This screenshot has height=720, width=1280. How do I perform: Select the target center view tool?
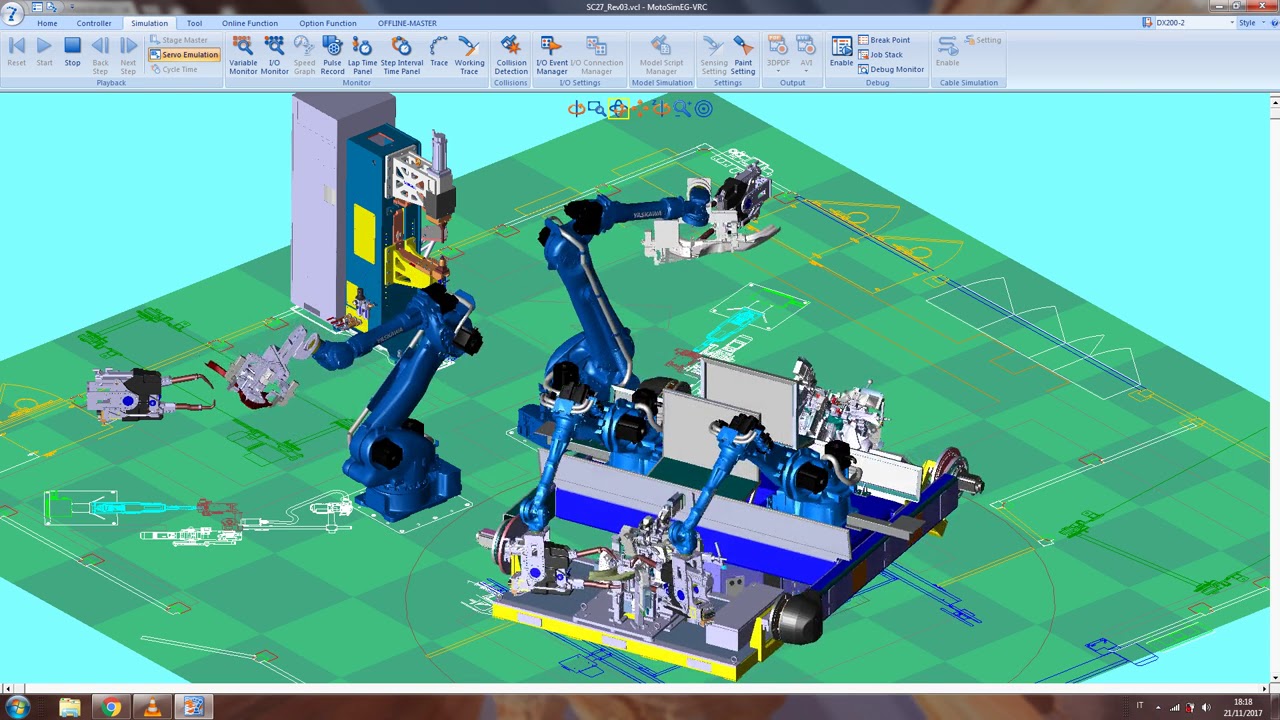coord(704,108)
